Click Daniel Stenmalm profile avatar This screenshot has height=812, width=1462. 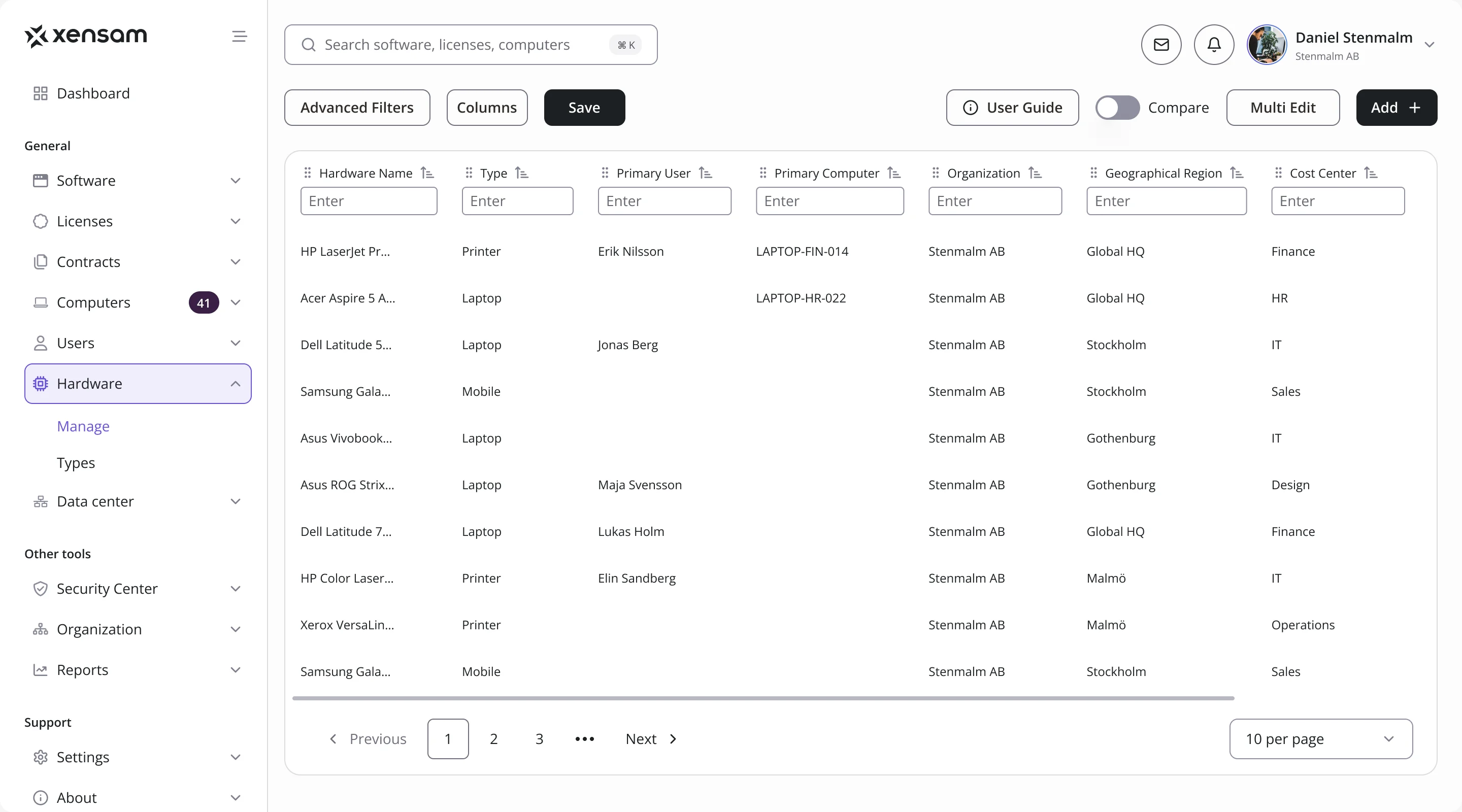click(x=1266, y=44)
